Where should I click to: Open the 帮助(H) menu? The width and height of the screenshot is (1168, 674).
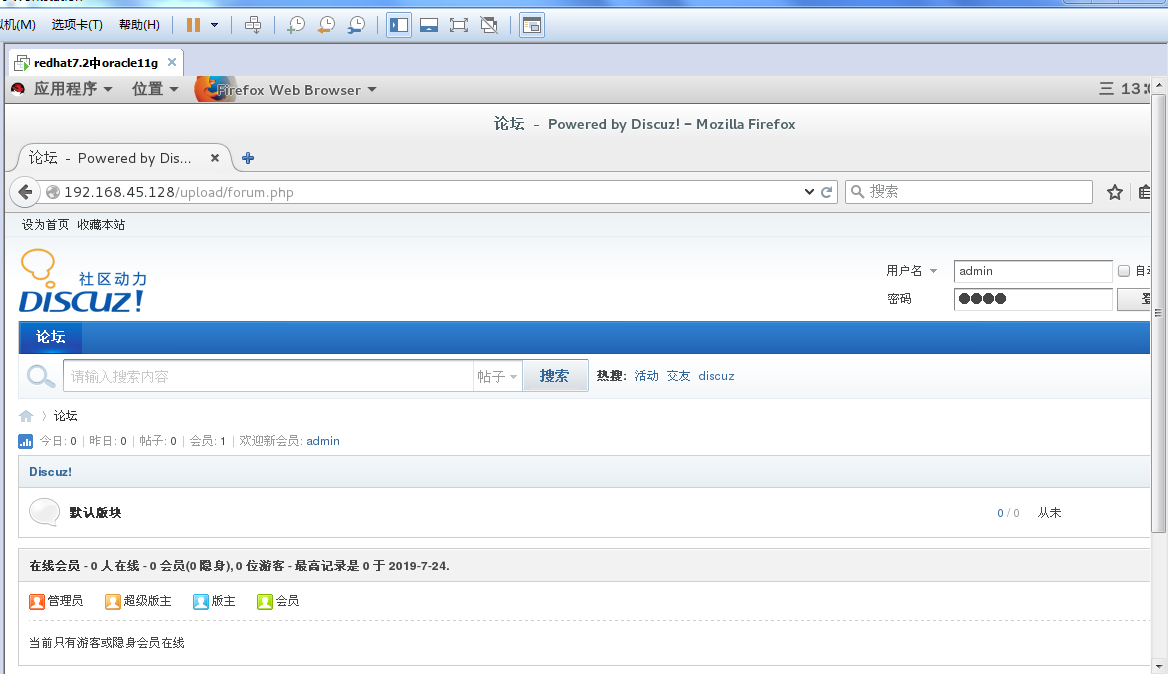[x=139, y=25]
